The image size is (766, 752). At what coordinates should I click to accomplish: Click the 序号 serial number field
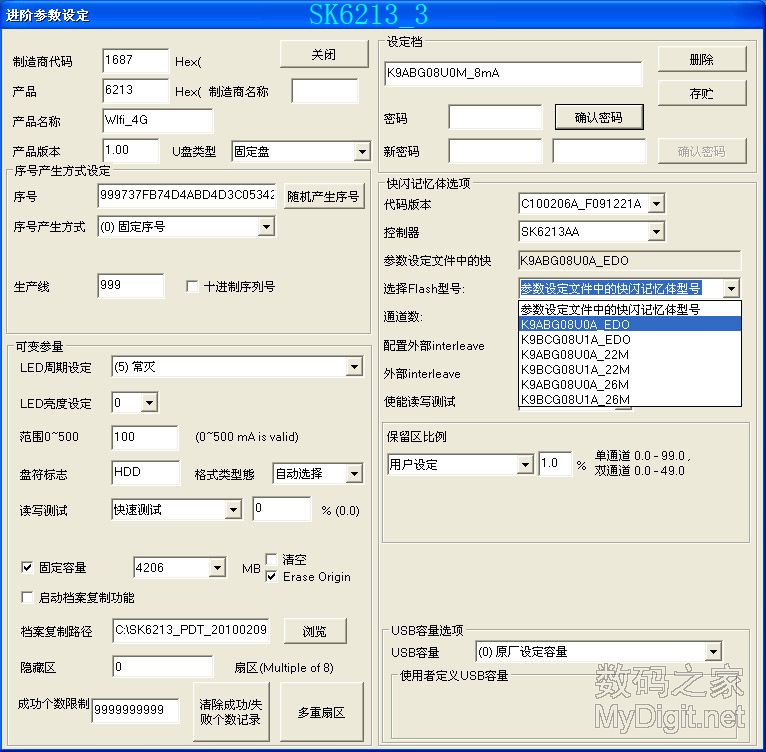tap(187, 196)
